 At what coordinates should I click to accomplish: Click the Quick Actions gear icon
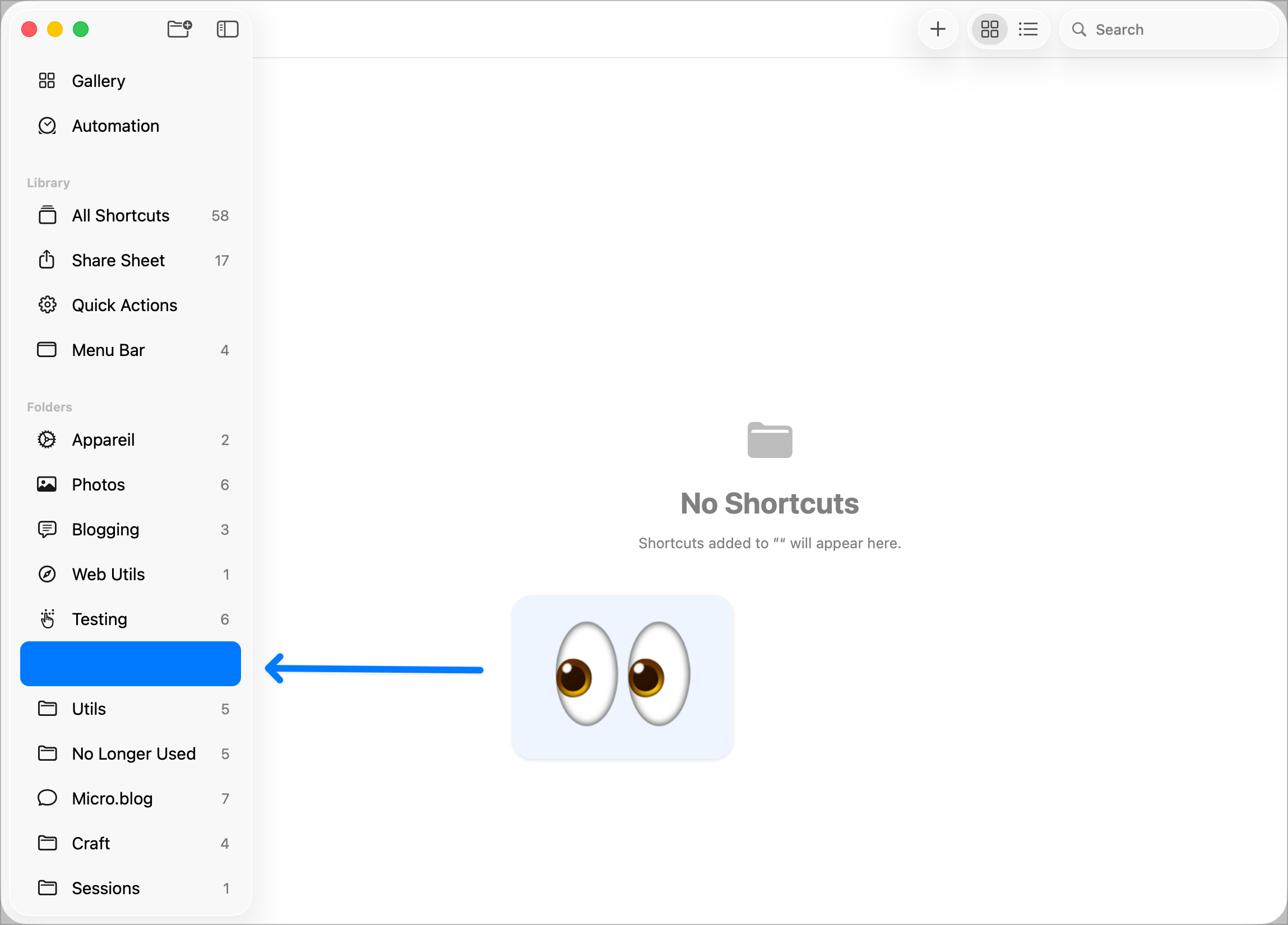click(x=47, y=305)
